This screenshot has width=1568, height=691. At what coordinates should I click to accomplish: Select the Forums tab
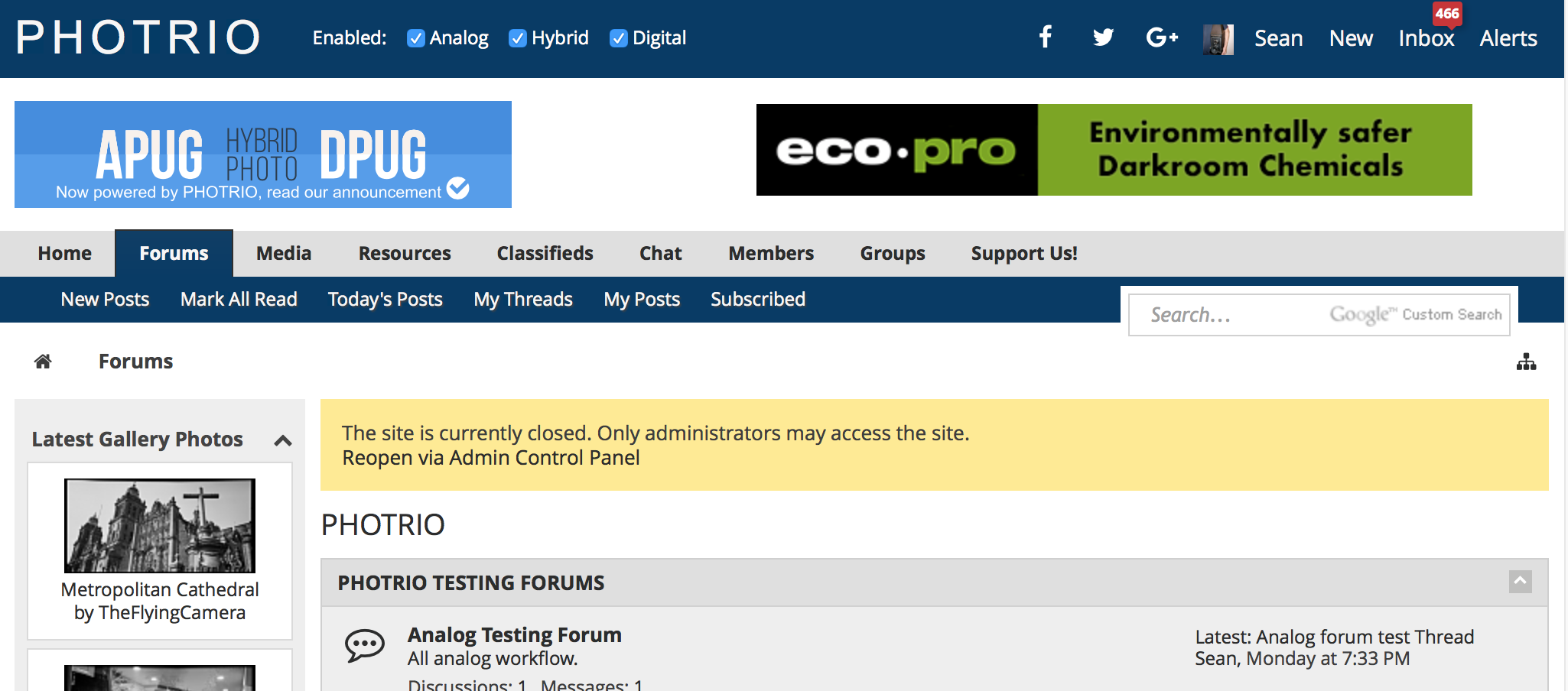coord(174,253)
